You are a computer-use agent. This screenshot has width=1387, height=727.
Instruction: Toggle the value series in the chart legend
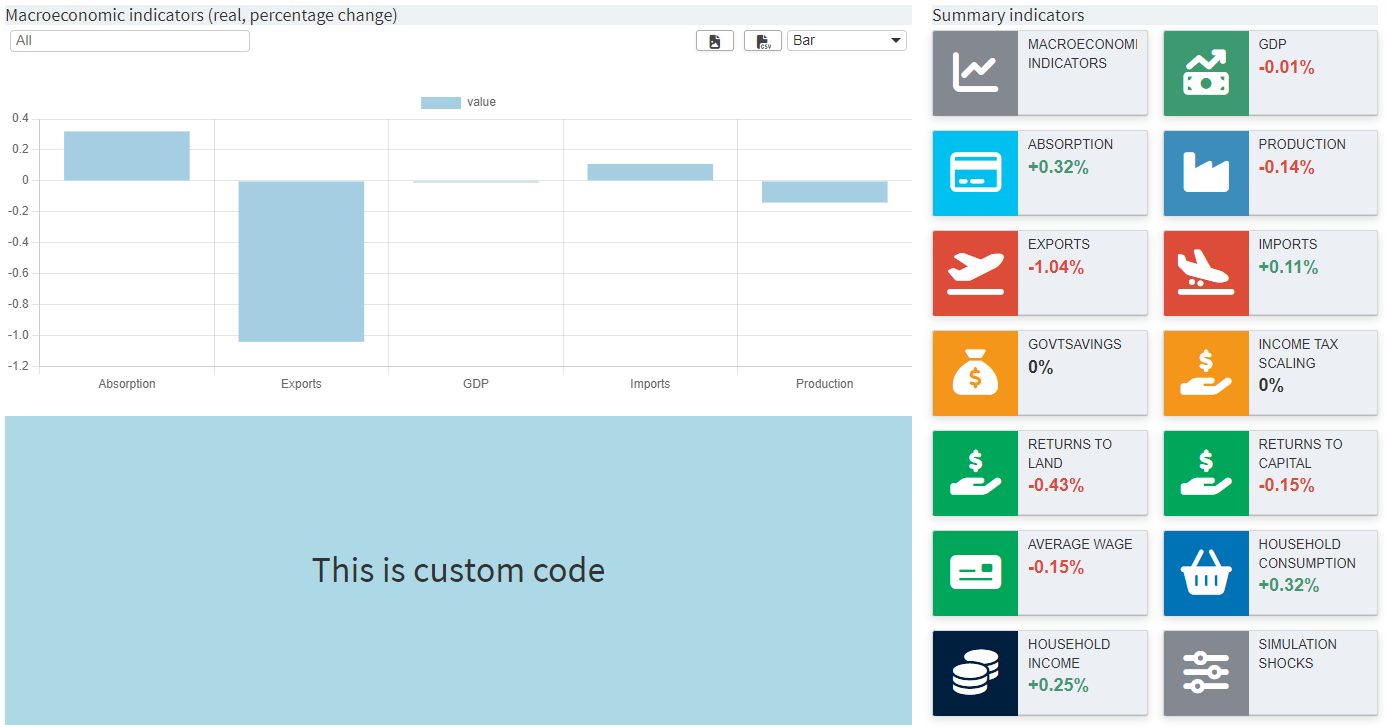tap(460, 101)
